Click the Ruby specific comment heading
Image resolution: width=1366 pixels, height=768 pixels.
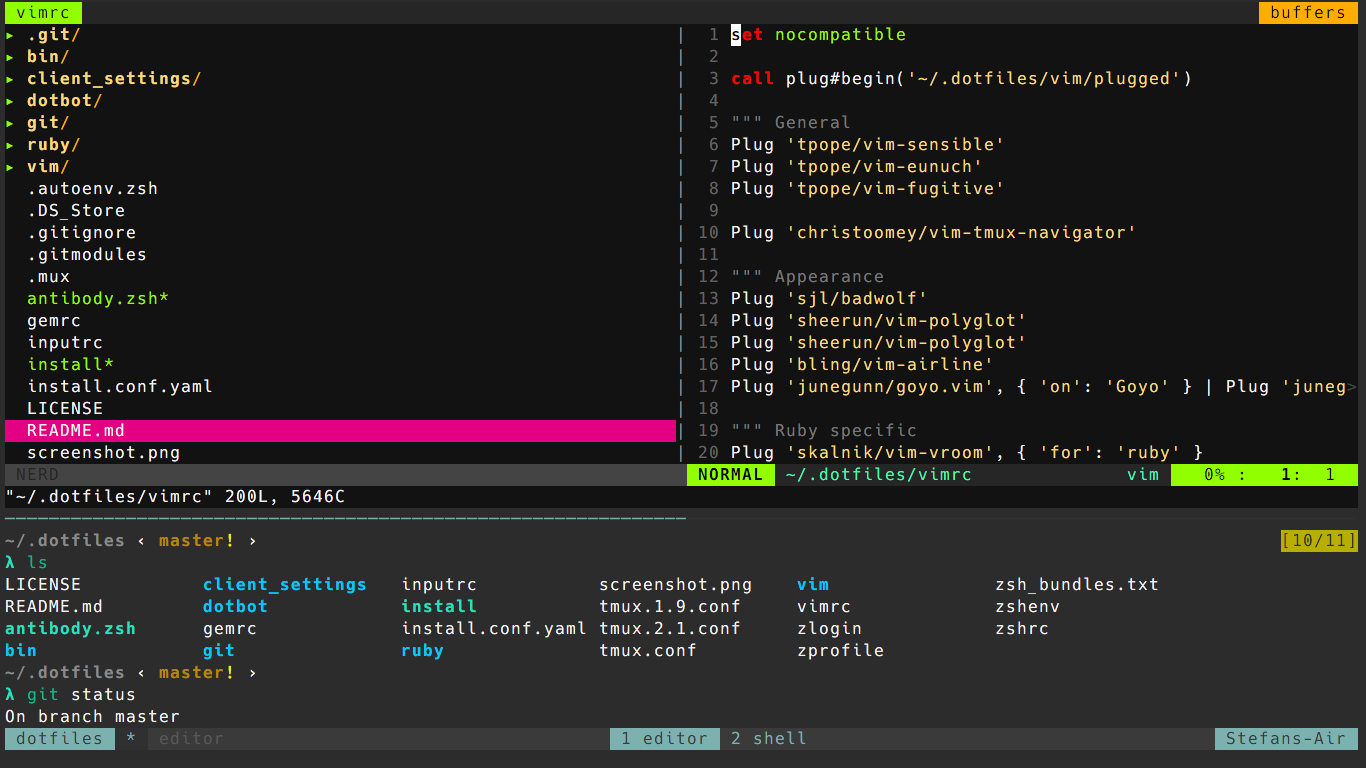(823, 431)
